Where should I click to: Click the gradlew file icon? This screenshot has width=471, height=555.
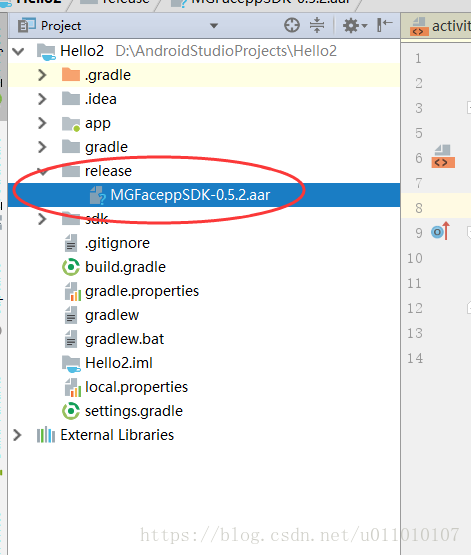(x=71, y=315)
